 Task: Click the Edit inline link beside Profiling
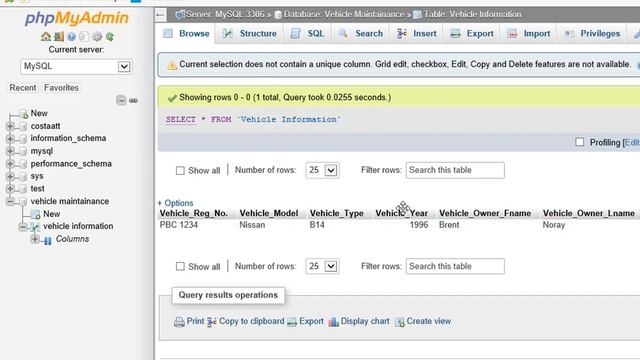[632, 142]
